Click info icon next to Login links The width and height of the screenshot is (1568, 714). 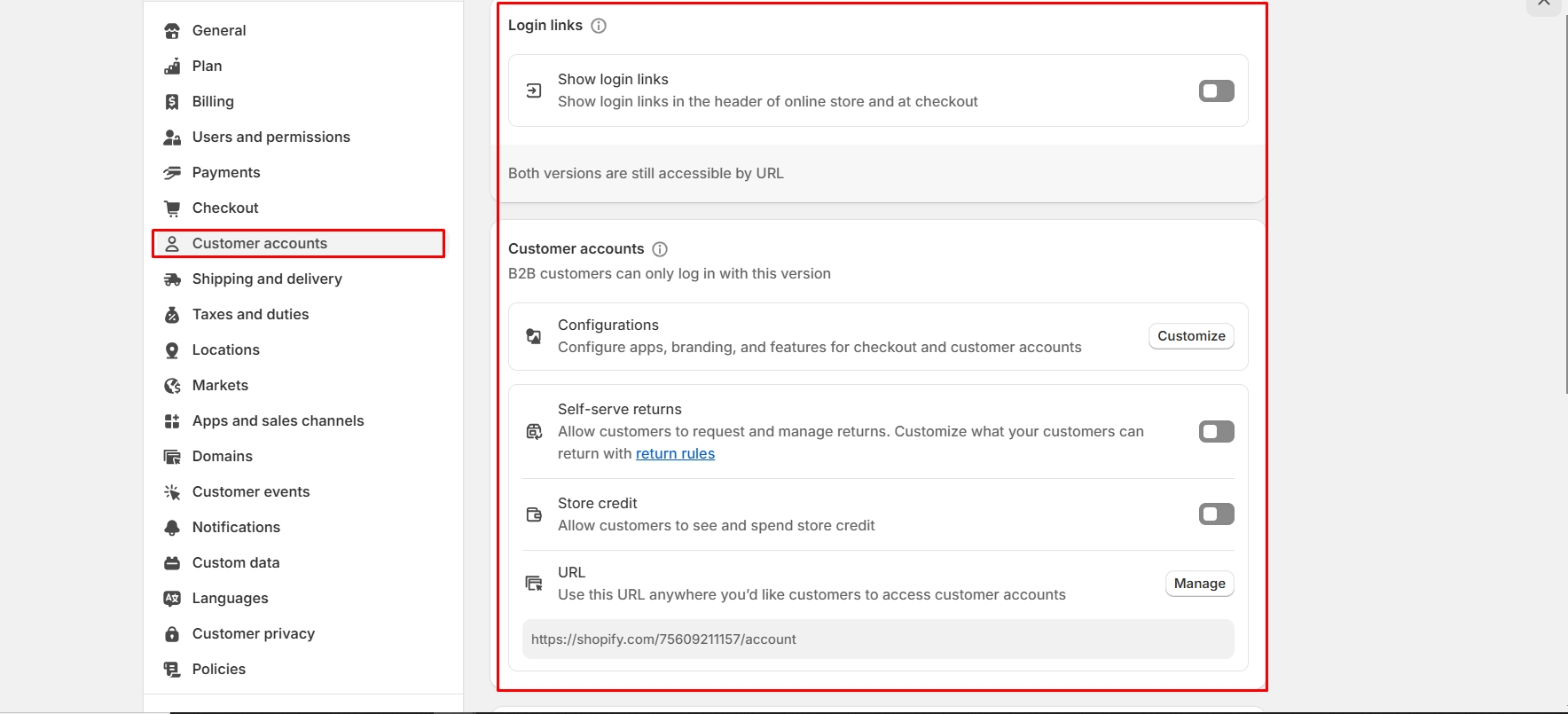(599, 26)
